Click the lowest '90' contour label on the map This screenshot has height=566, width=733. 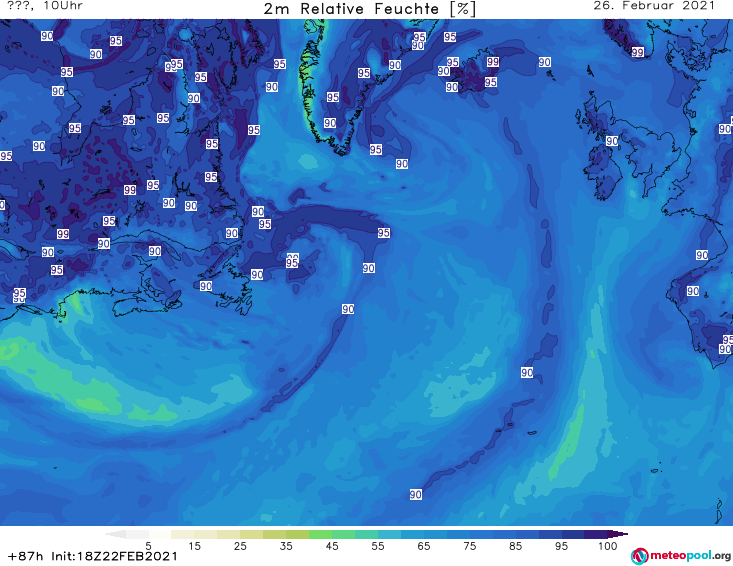click(x=416, y=494)
